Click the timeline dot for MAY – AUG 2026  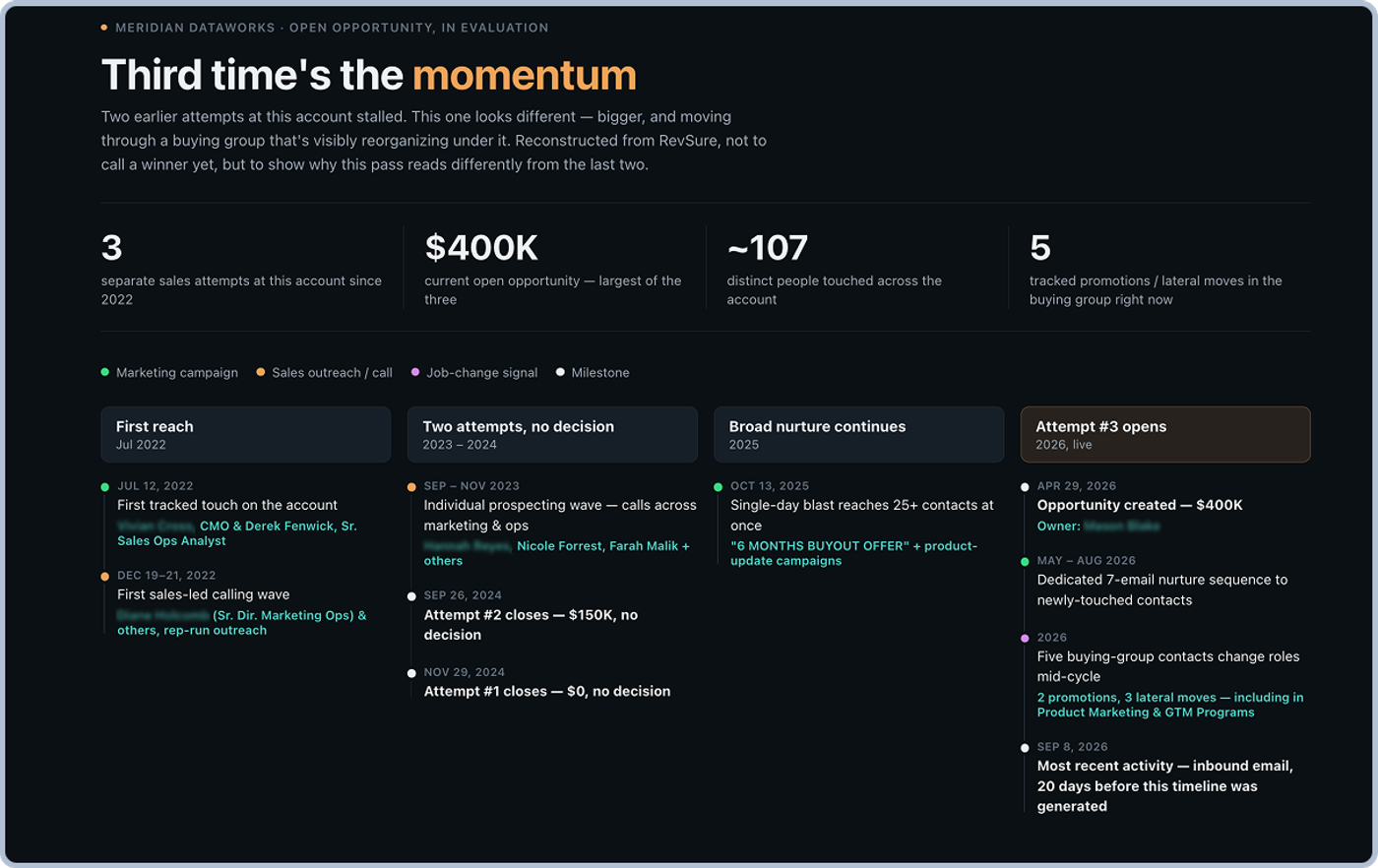pos(1025,562)
